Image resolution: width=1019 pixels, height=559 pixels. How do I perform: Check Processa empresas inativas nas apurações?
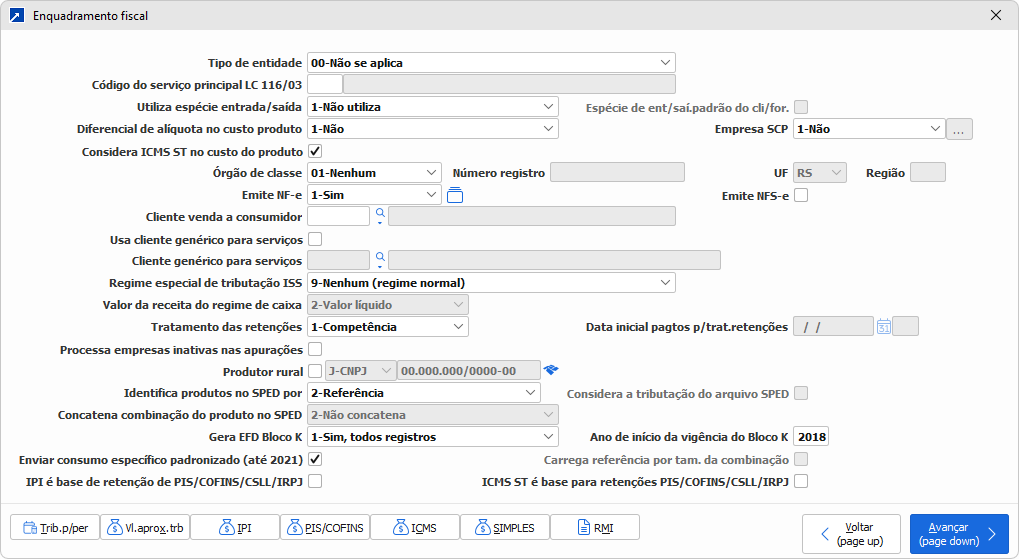(315, 349)
